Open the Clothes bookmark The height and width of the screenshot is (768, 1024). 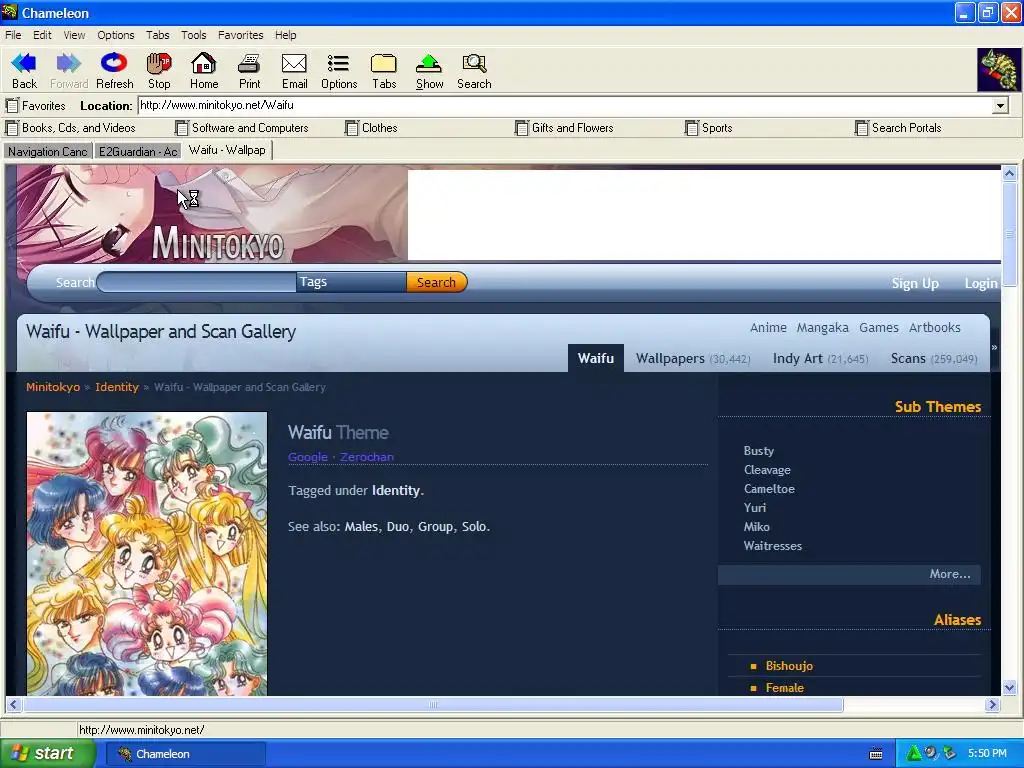click(x=371, y=128)
